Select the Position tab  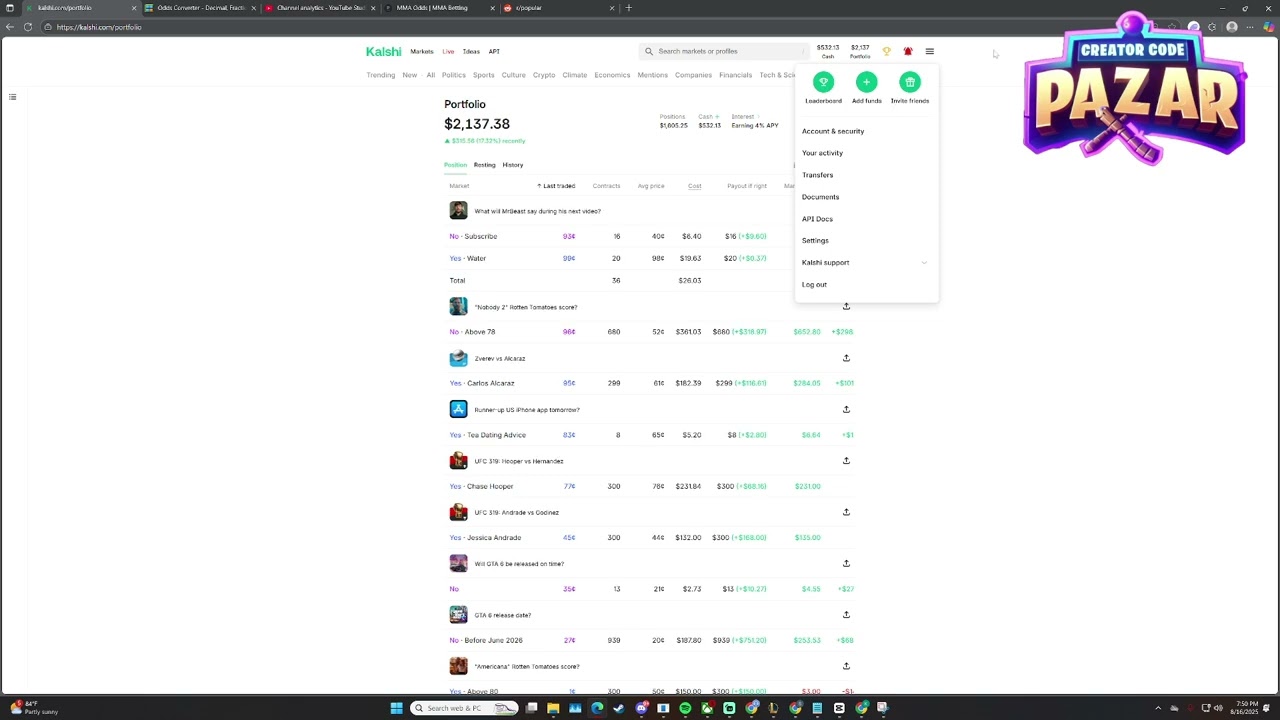pyautogui.click(x=455, y=165)
